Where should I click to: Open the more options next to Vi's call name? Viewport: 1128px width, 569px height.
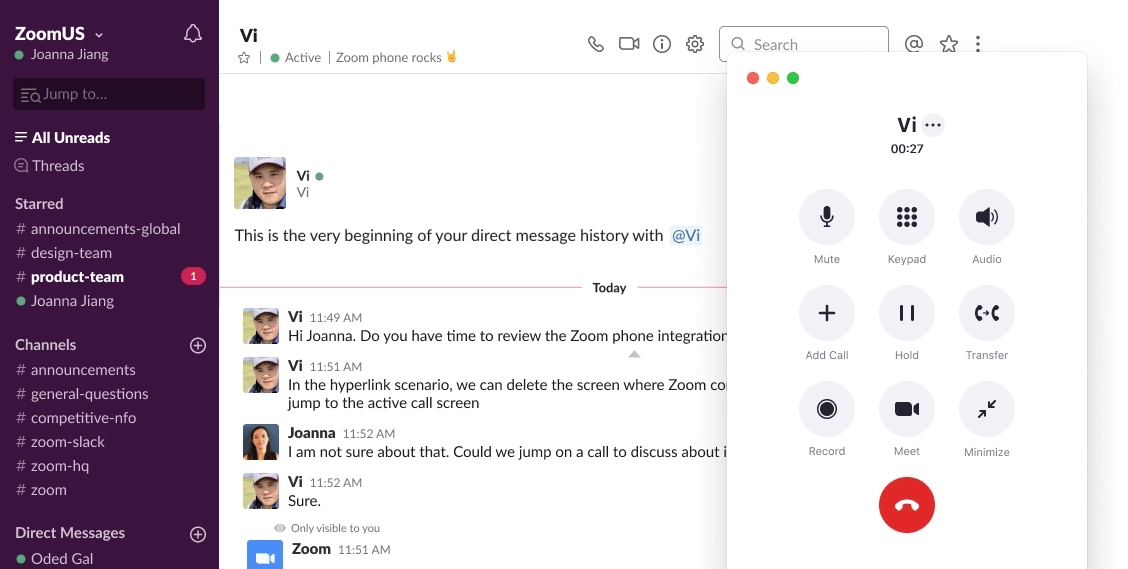click(x=933, y=125)
